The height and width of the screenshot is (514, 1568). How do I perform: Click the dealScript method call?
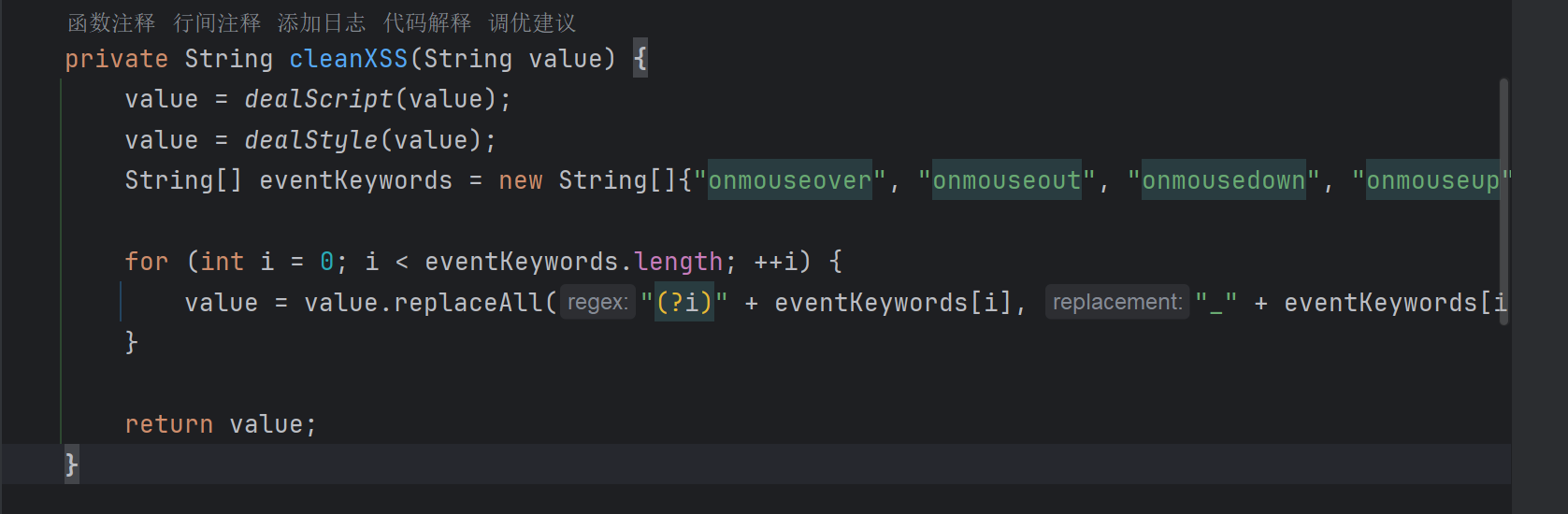tap(319, 99)
